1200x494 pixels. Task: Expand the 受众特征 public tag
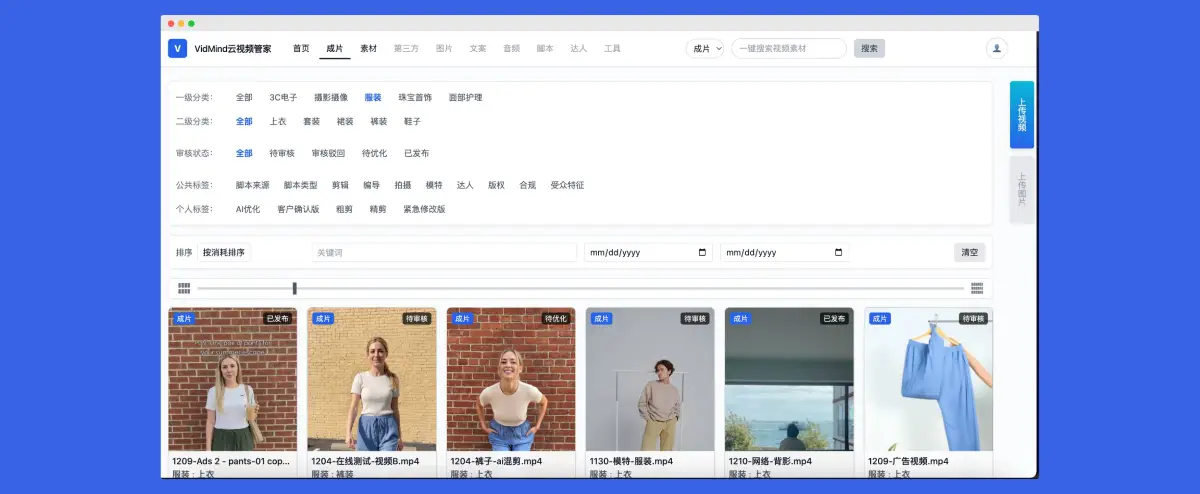pos(567,185)
